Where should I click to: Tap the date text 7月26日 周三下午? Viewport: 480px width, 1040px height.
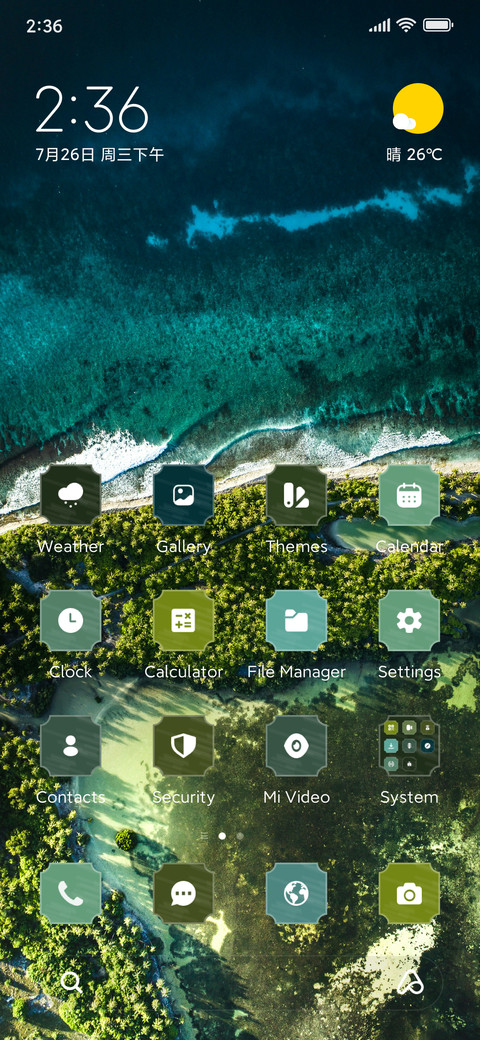(x=99, y=155)
